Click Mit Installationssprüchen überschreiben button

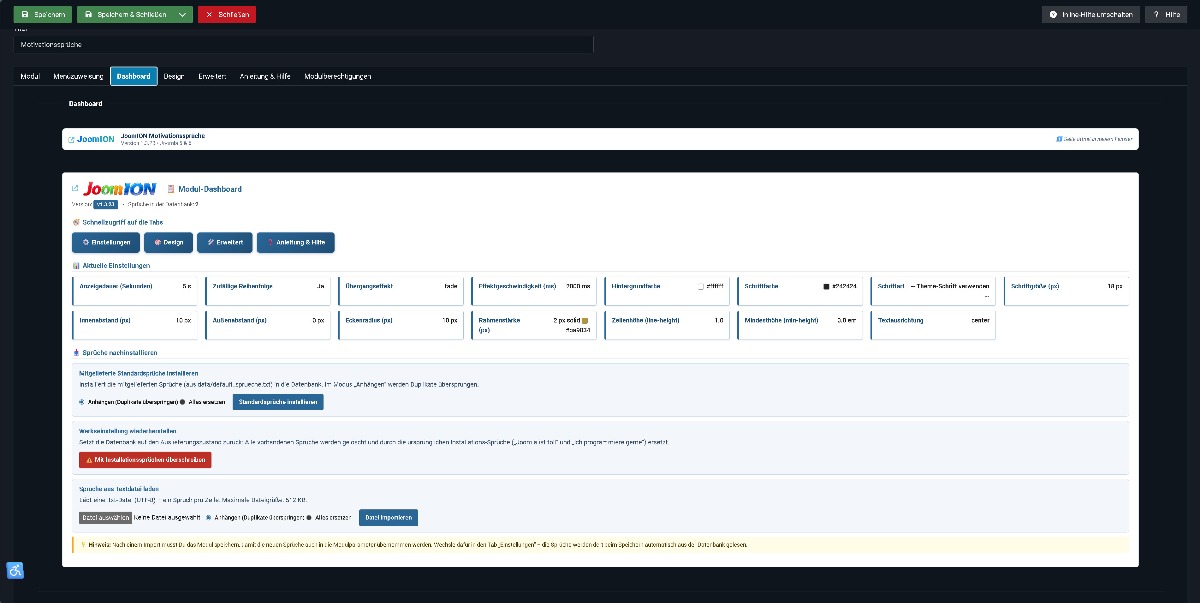coord(145,460)
